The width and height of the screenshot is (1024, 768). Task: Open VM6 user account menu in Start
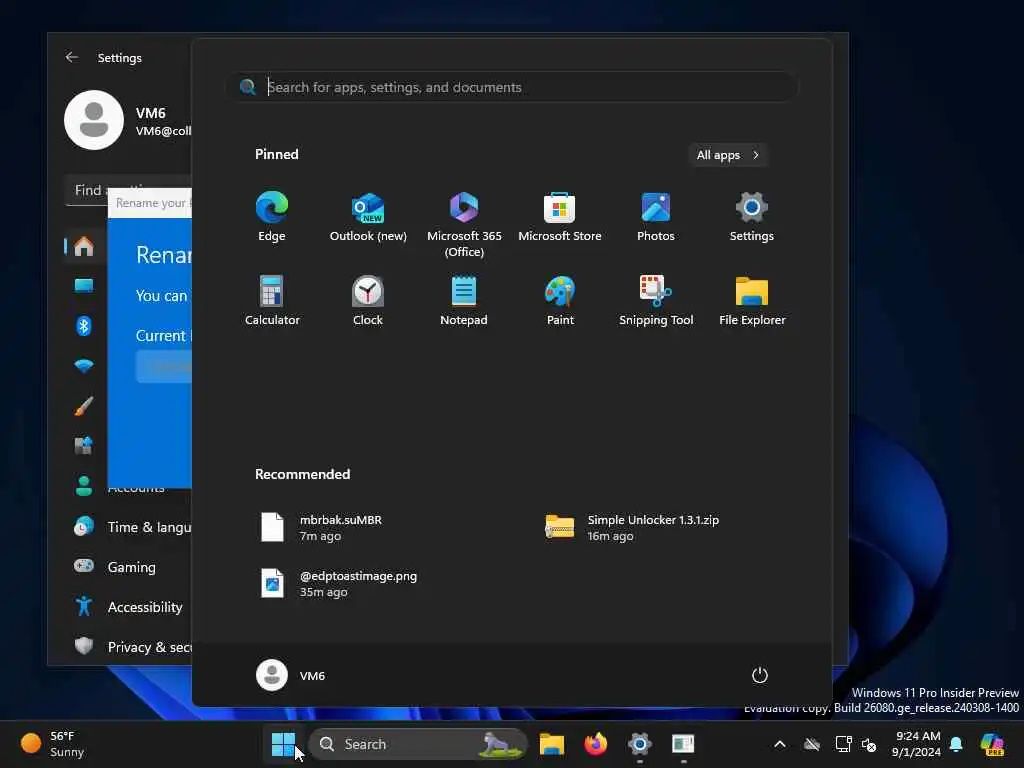(x=291, y=675)
